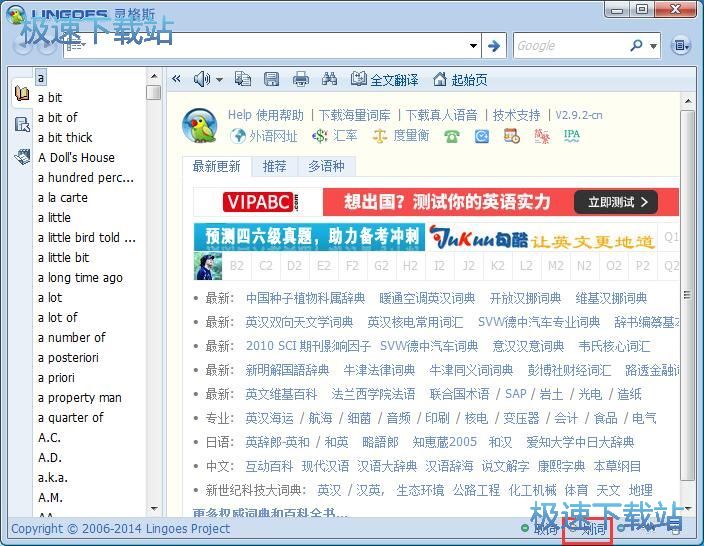Click word list scrollbar up arrow
This screenshot has width=704, height=546.
pos(154,76)
